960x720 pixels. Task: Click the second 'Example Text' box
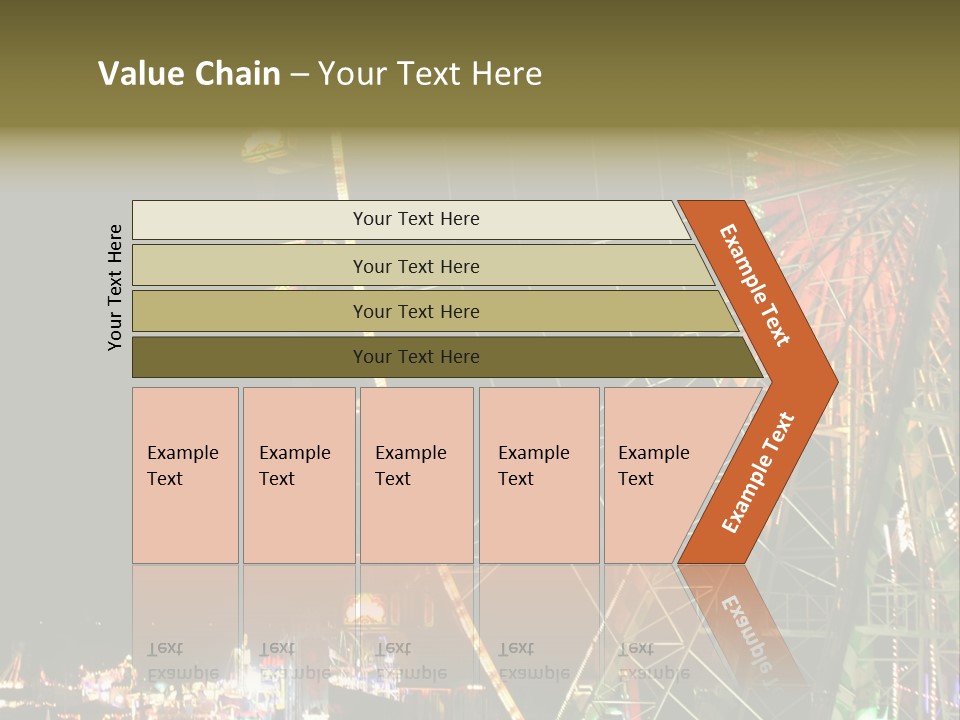pyautogui.click(x=299, y=475)
